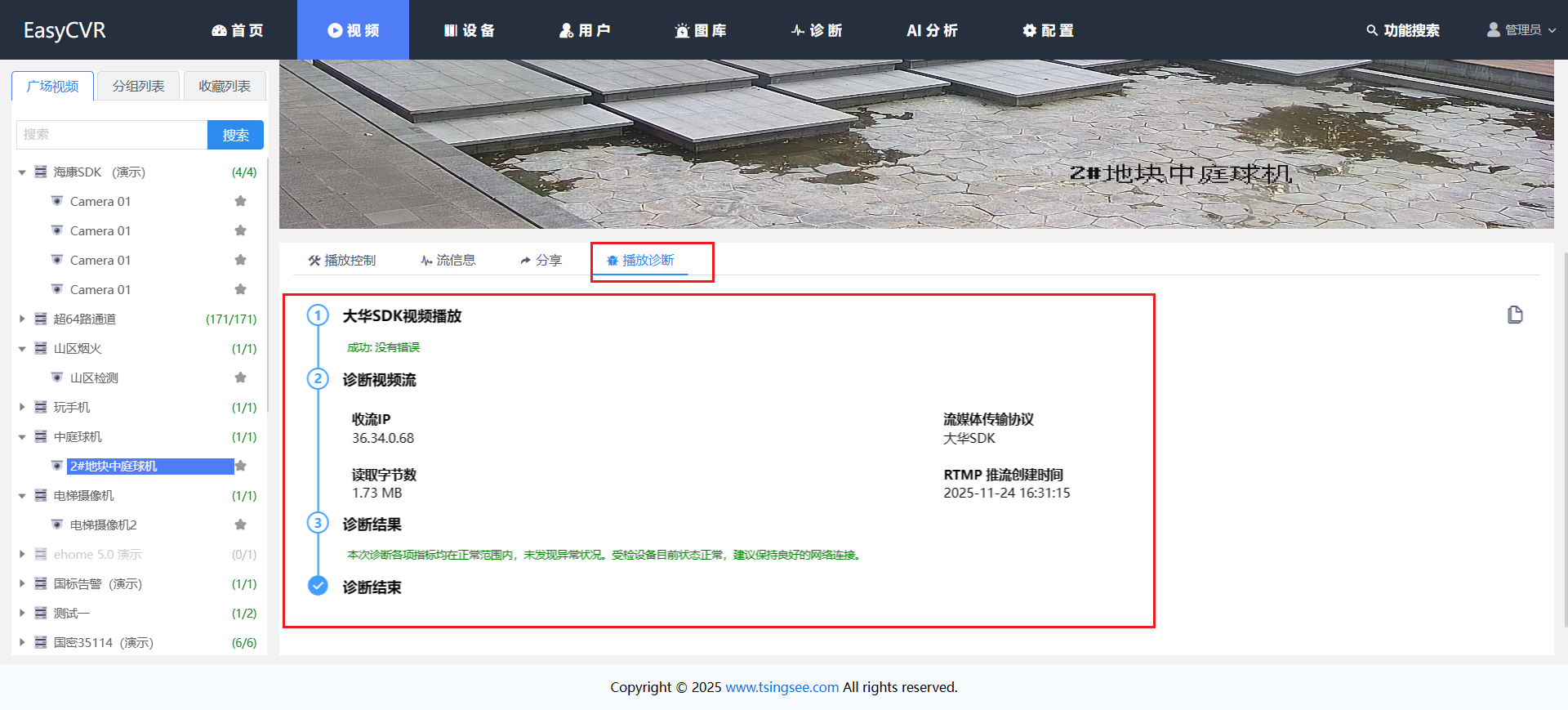Switch to the 收藏列表 tab
This screenshot has width=1568, height=710.
pos(225,86)
